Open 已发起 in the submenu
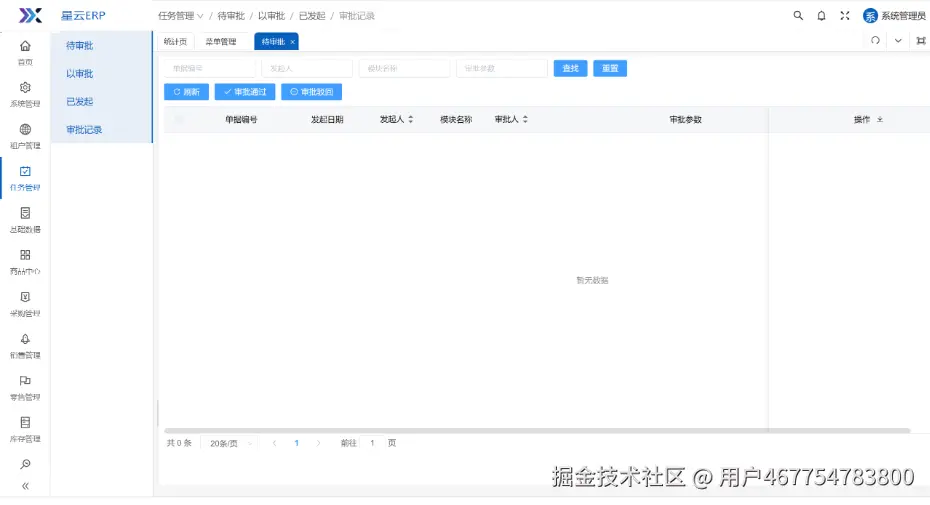The width and height of the screenshot is (930, 505). pos(79,101)
